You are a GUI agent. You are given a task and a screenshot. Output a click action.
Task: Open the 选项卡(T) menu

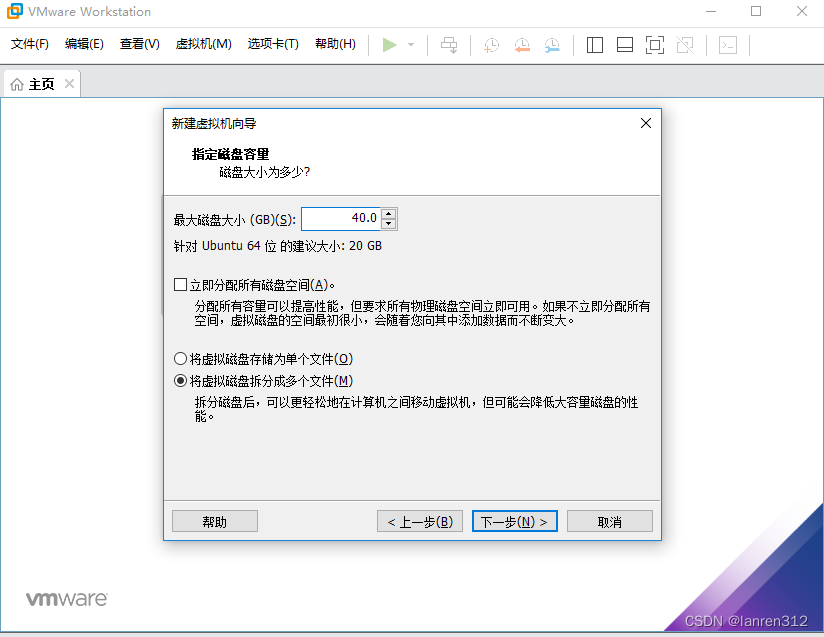(x=273, y=44)
